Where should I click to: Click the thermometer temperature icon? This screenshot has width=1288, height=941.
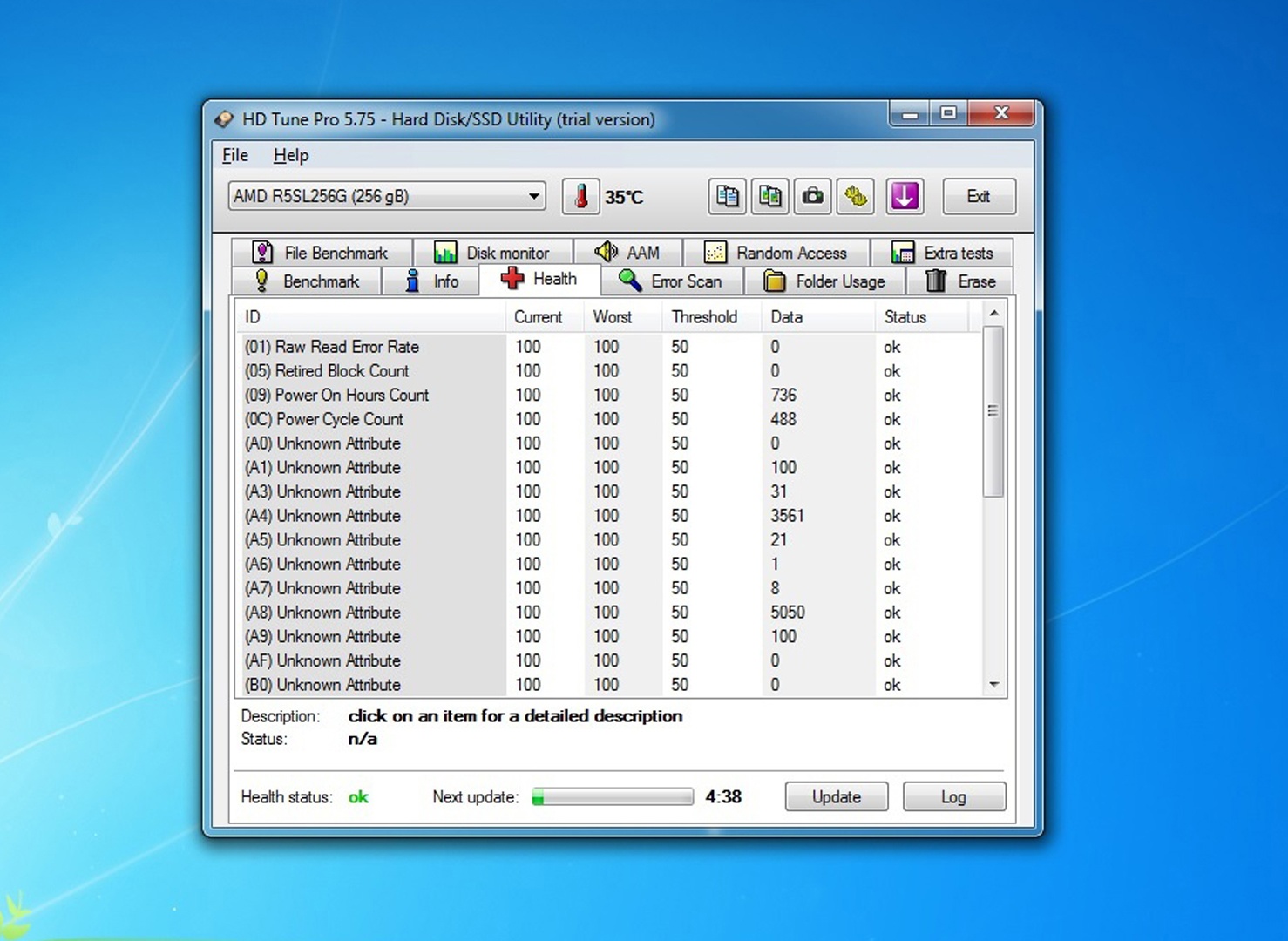point(580,196)
